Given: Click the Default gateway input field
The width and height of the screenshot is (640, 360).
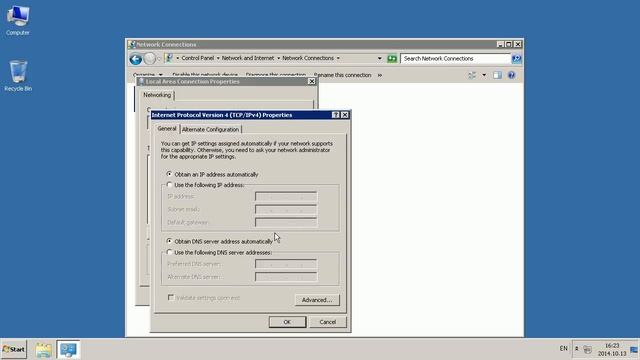Looking at the screenshot, I should click(286, 222).
